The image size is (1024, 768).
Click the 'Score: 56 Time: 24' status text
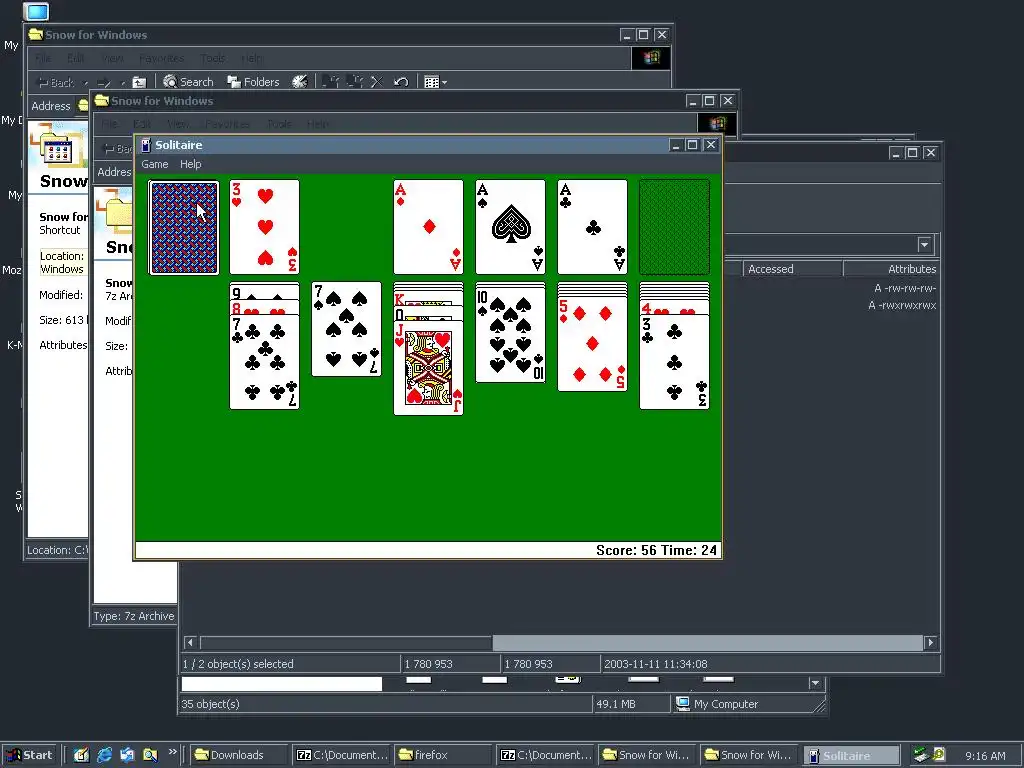coord(656,551)
